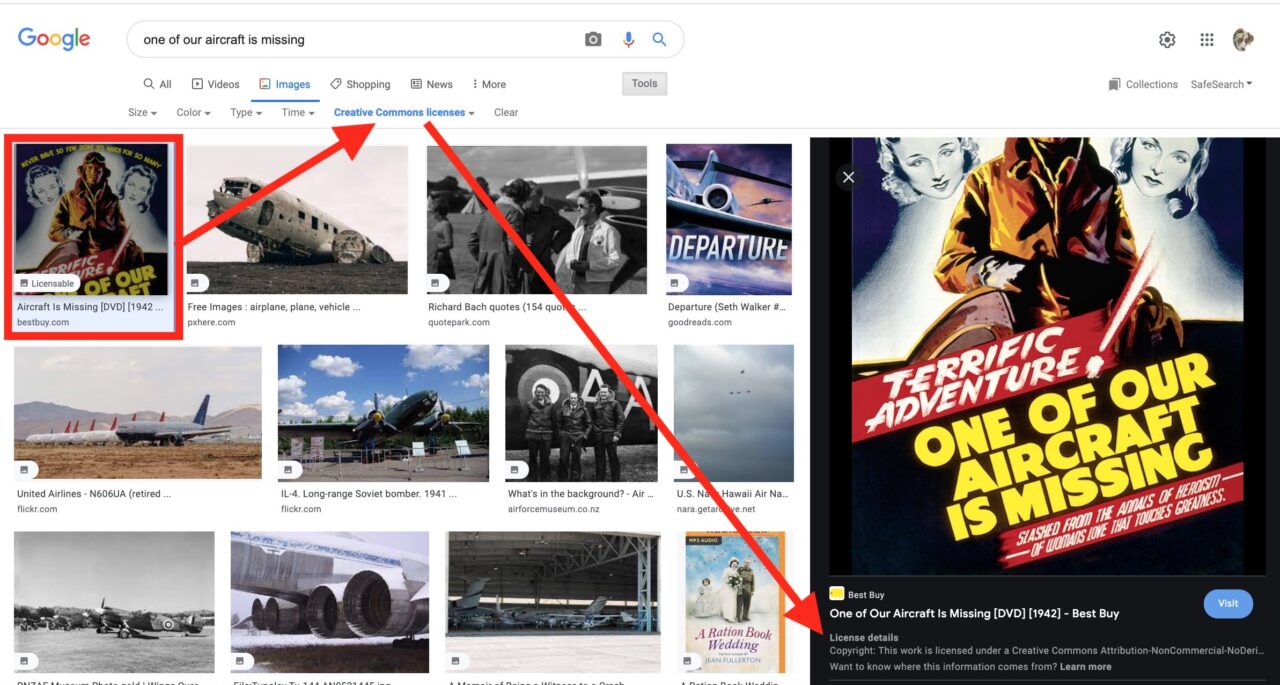Click the quotepark.com source text
Image resolution: width=1280 pixels, height=685 pixels.
[x=459, y=322]
